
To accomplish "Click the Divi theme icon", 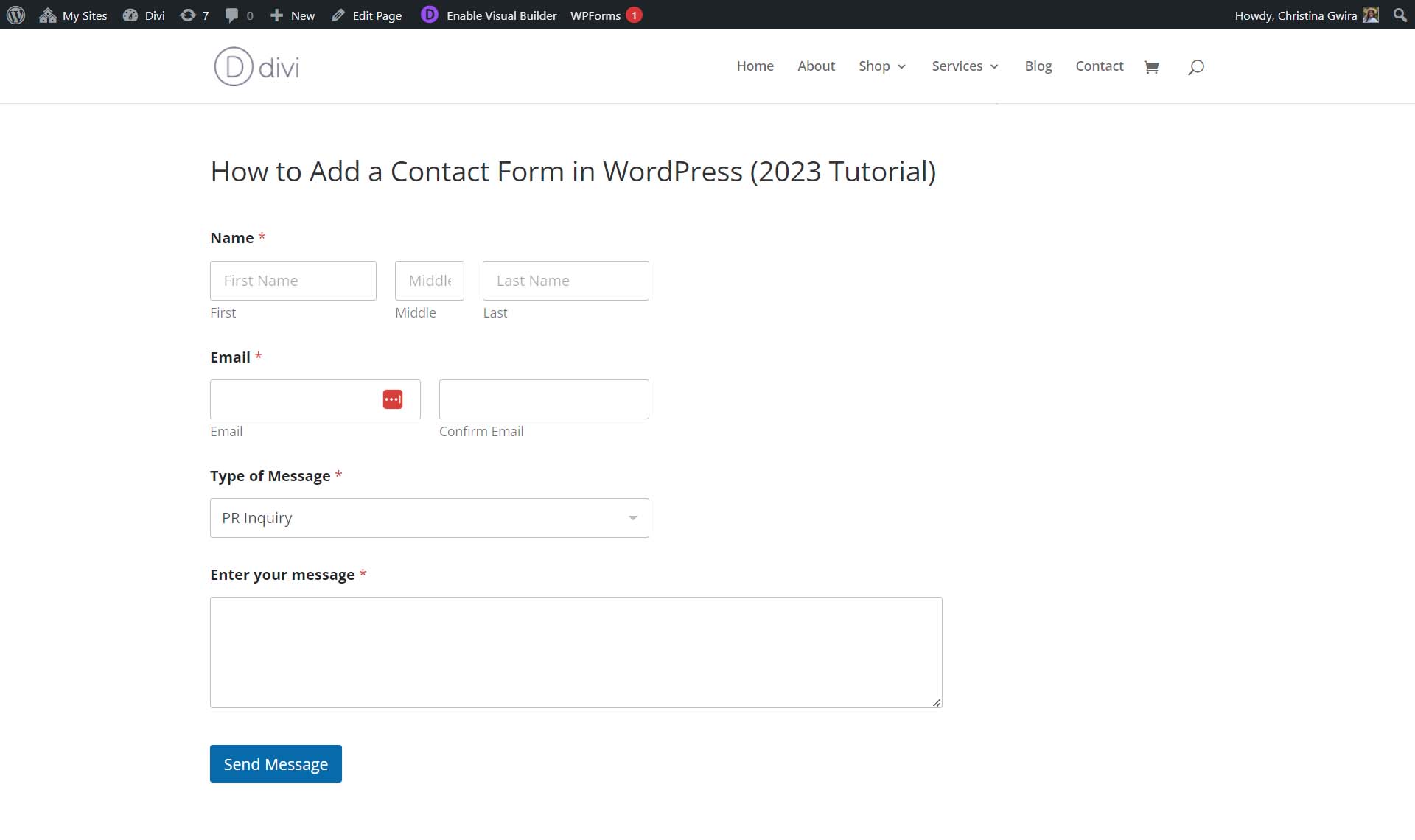I will [x=130, y=14].
